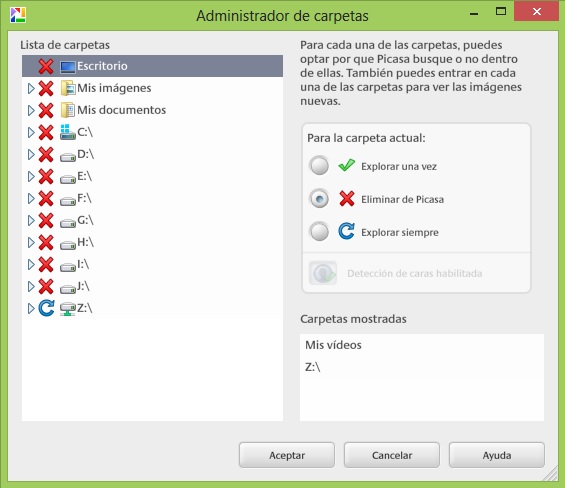Expand the Z:\ network drive node

pyautogui.click(x=31, y=309)
